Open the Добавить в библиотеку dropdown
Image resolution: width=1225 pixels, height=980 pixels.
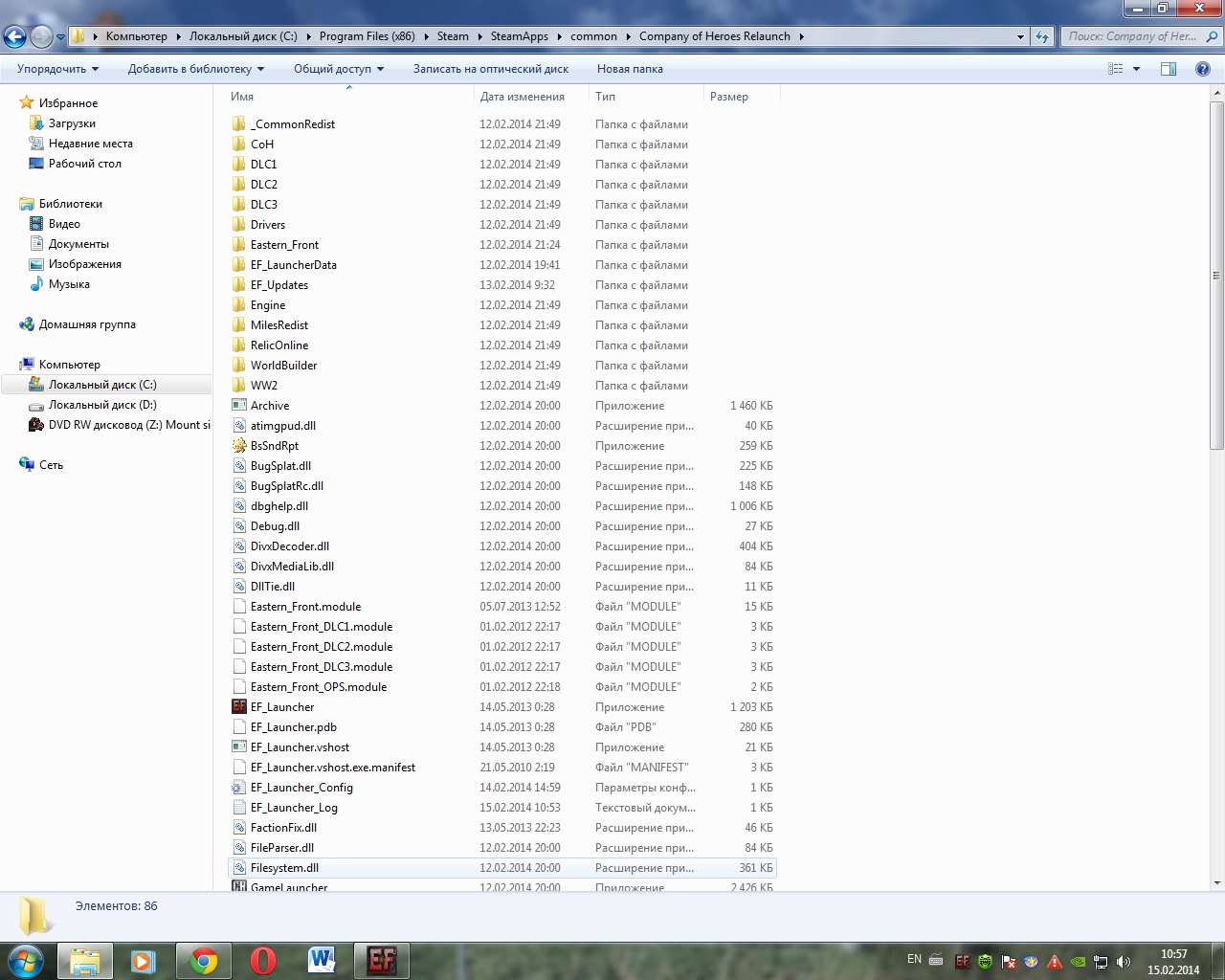pyautogui.click(x=196, y=69)
